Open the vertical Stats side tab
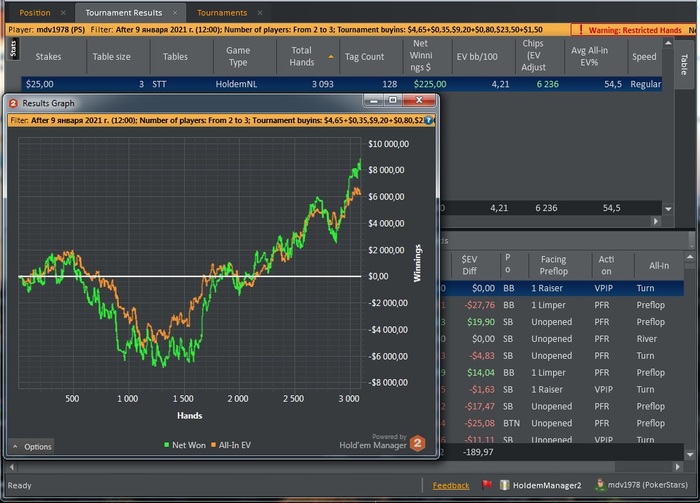This screenshot has height=503, width=700. pyautogui.click(x=13, y=49)
